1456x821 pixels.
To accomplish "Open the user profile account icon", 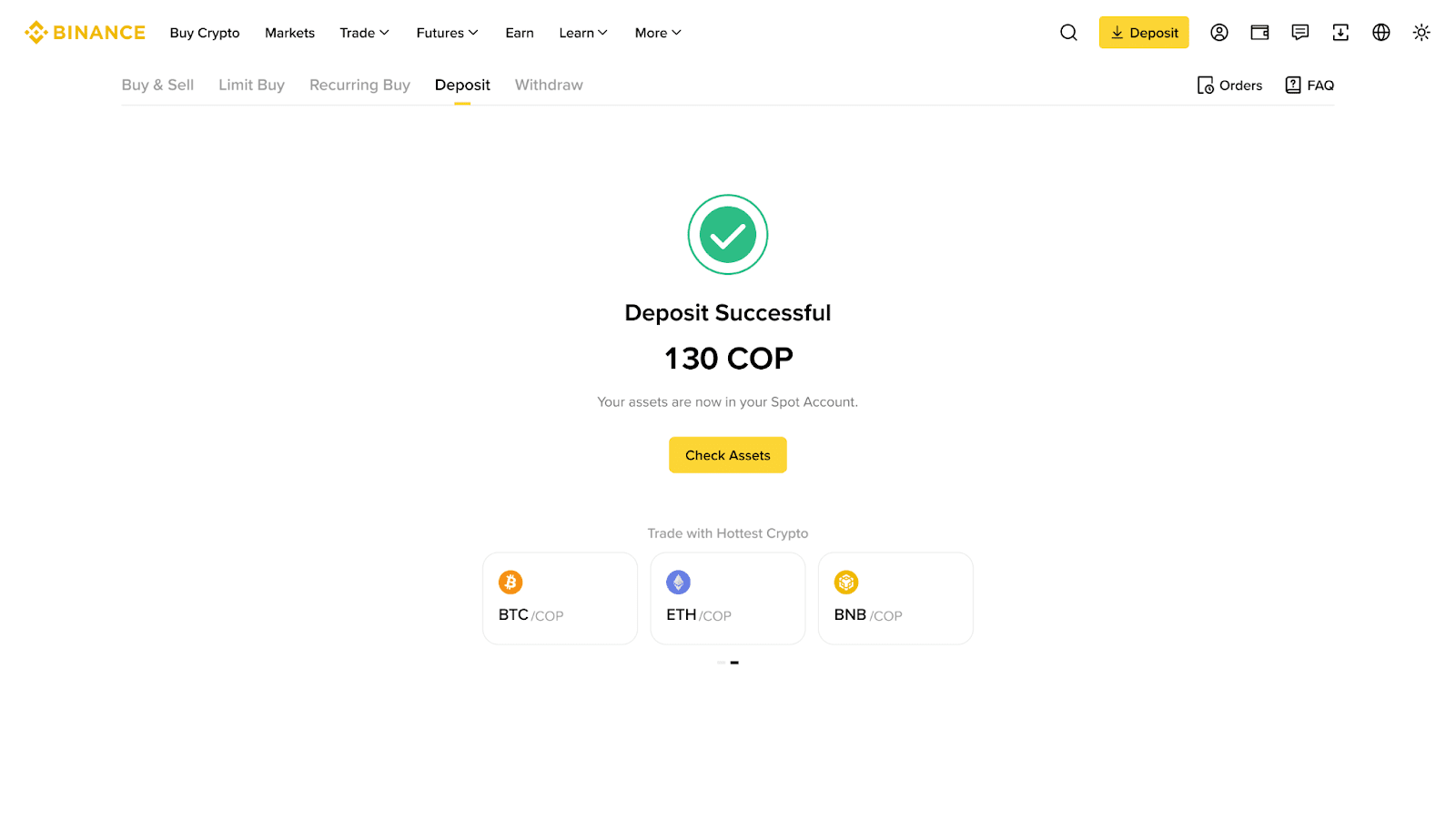I will click(1219, 33).
